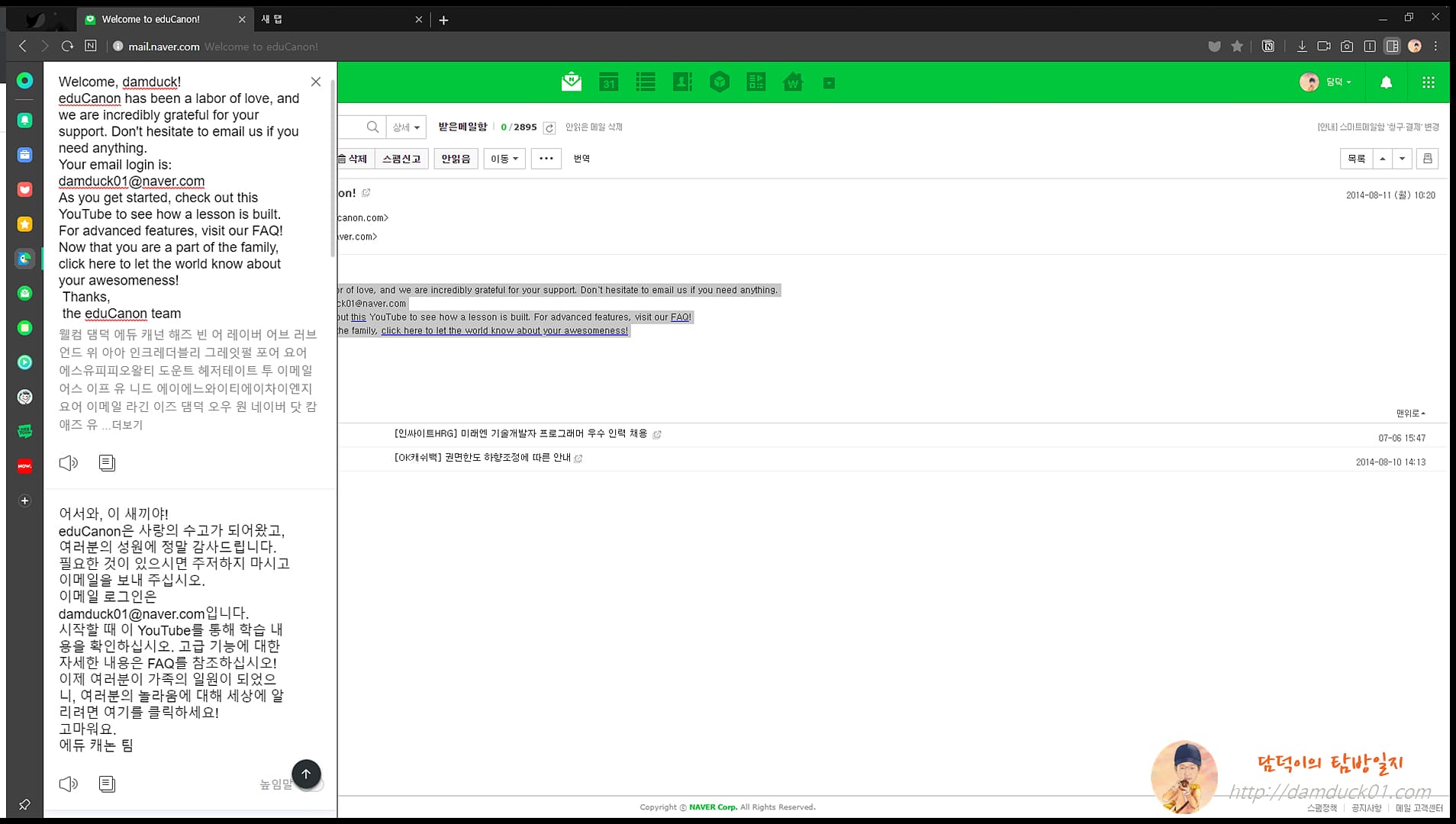Open the nine-dot apps grid icon
This screenshot has width=1456, height=824.
point(1429,82)
